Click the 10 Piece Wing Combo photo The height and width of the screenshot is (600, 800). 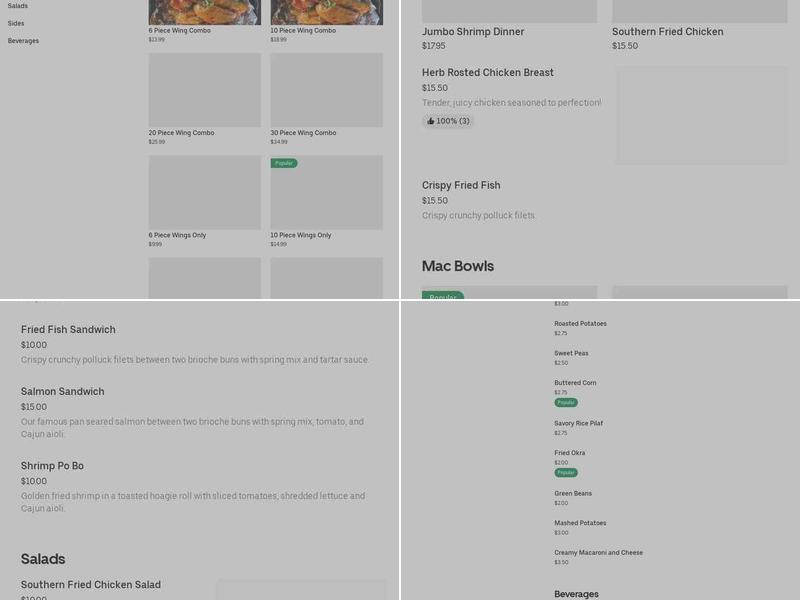coord(326,12)
